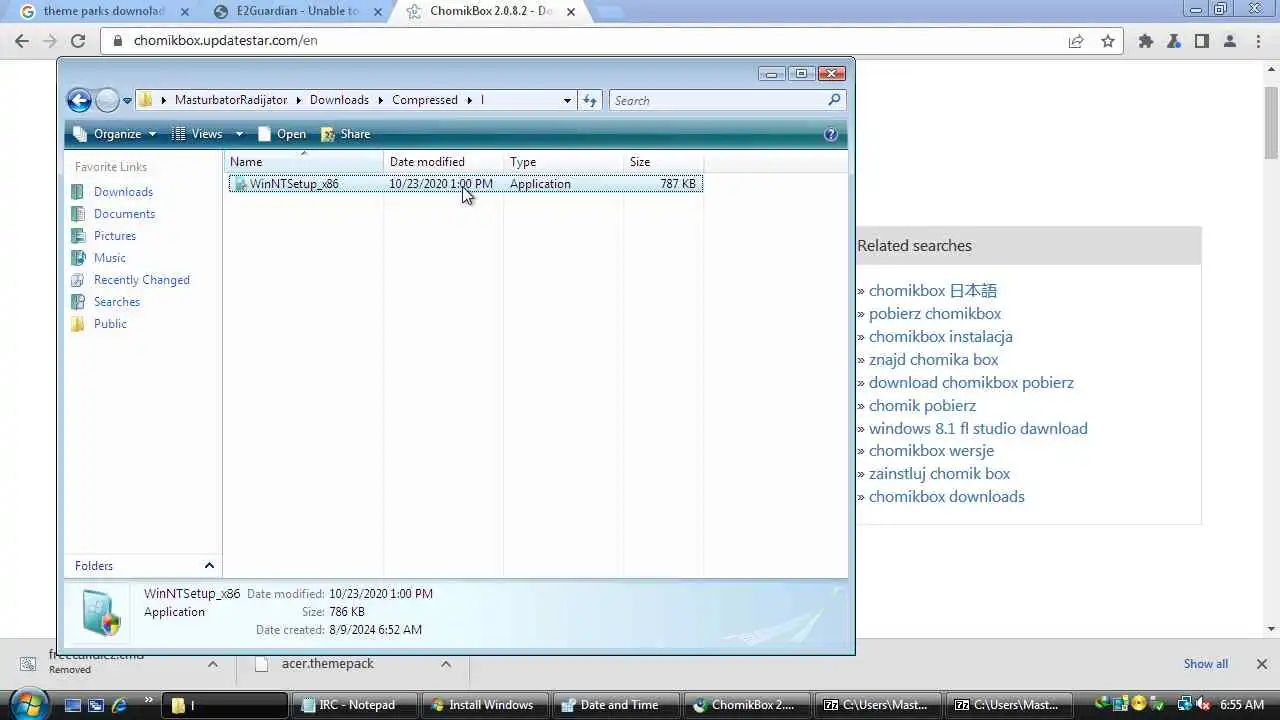Switch to the theme parks download tab
This screenshot has height=720, width=1280.
tap(103, 11)
